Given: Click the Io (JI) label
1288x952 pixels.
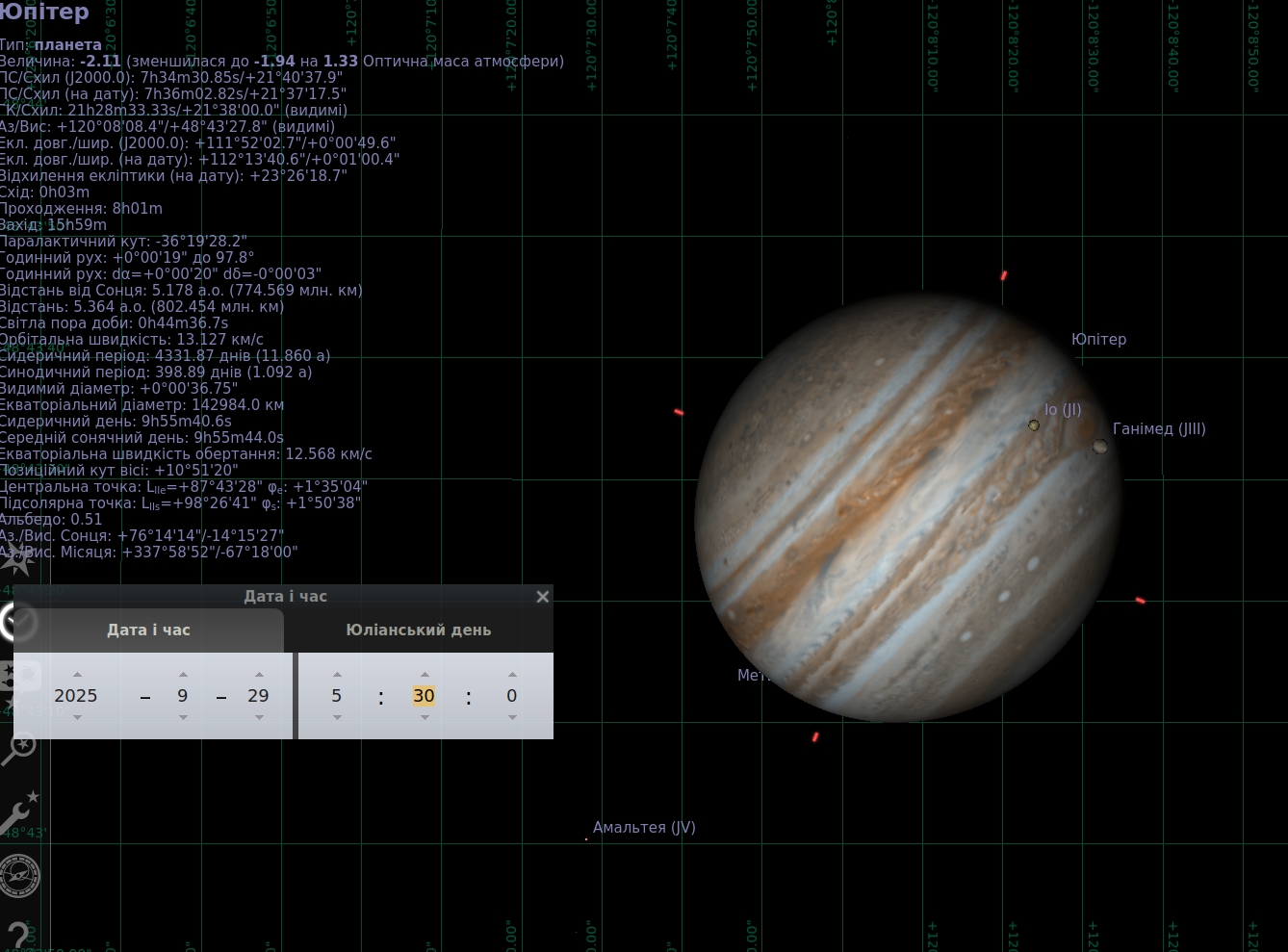Looking at the screenshot, I should (x=1063, y=410).
